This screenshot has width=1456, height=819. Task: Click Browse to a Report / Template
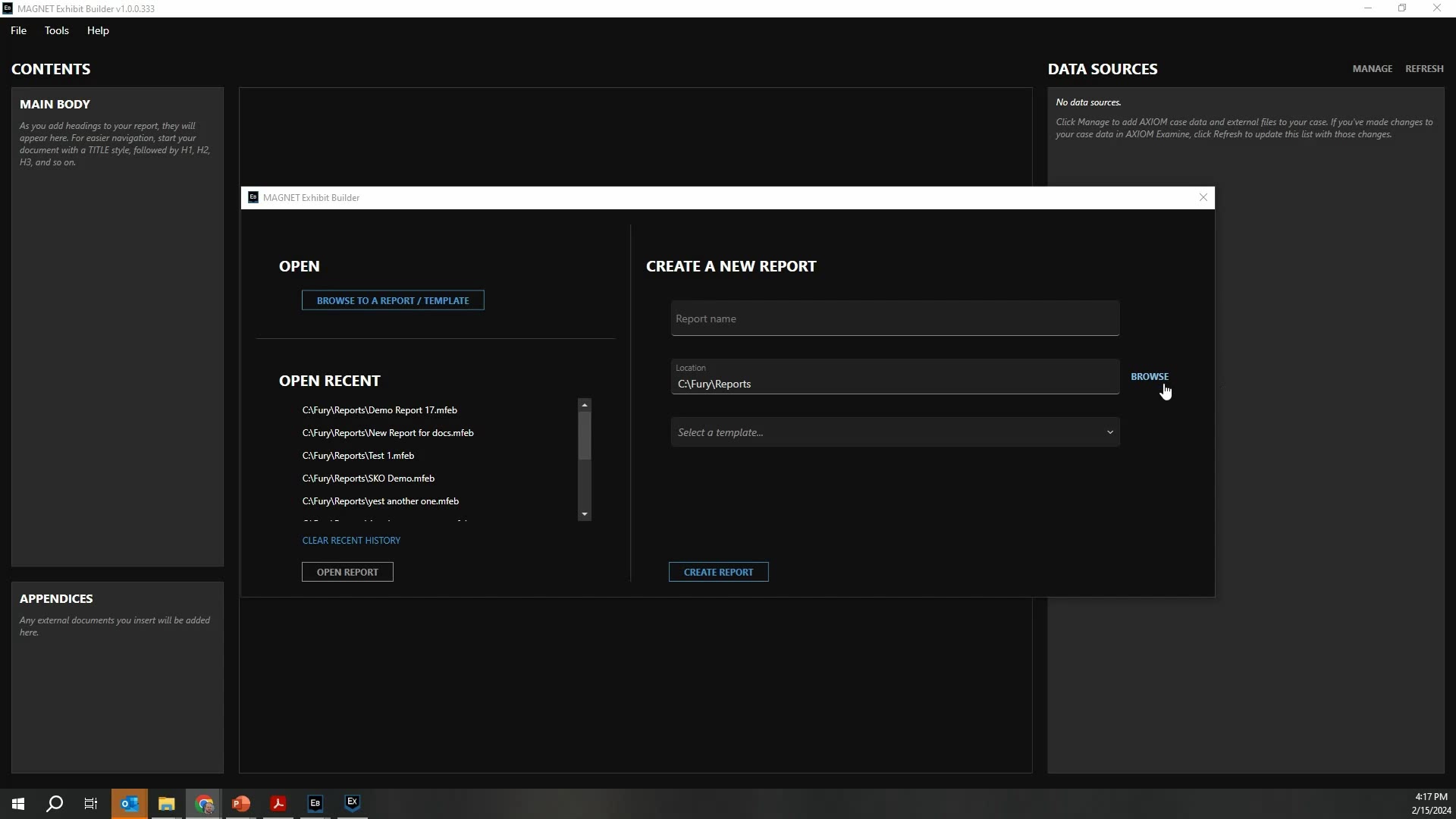click(393, 300)
